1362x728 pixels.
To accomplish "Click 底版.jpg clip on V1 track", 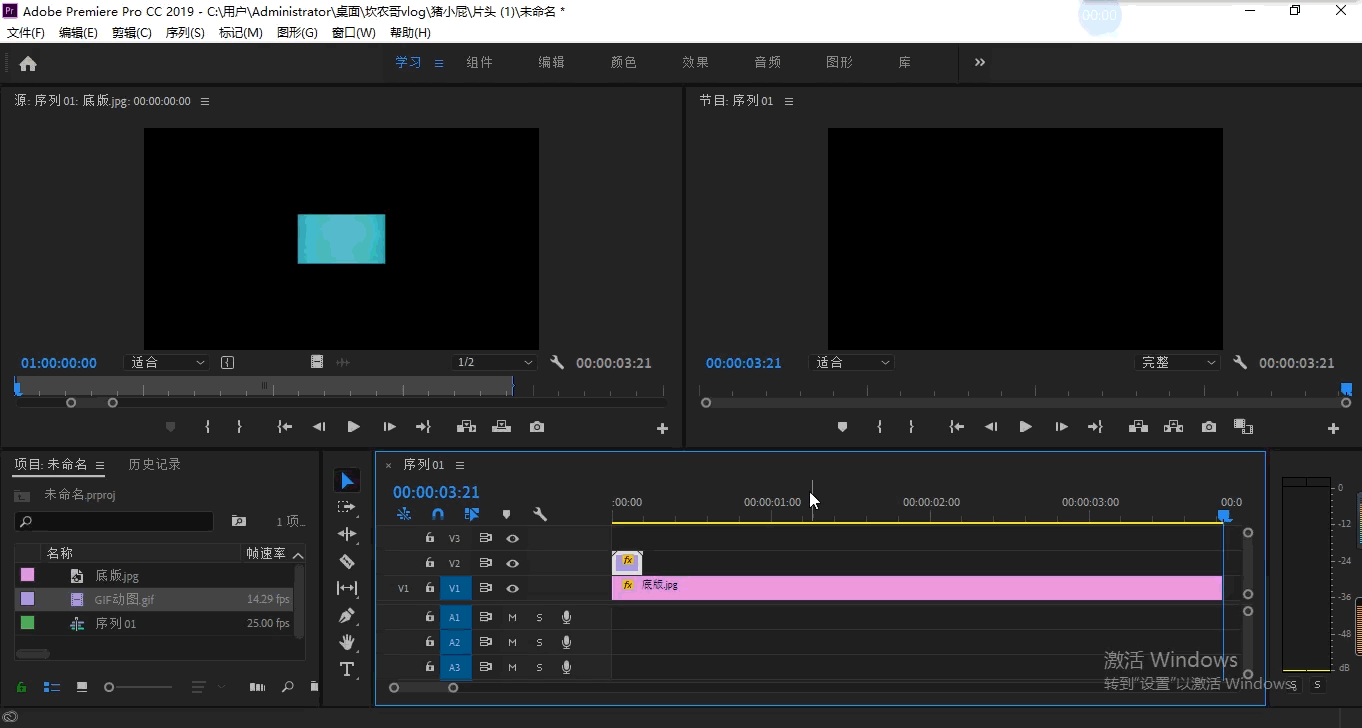I will 917,588.
